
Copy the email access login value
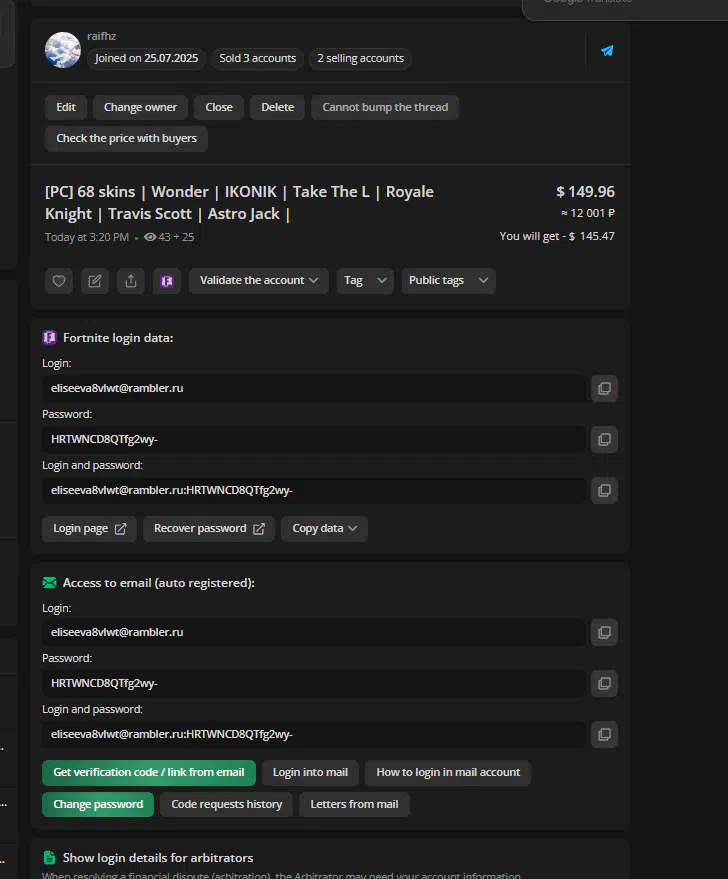604,632
